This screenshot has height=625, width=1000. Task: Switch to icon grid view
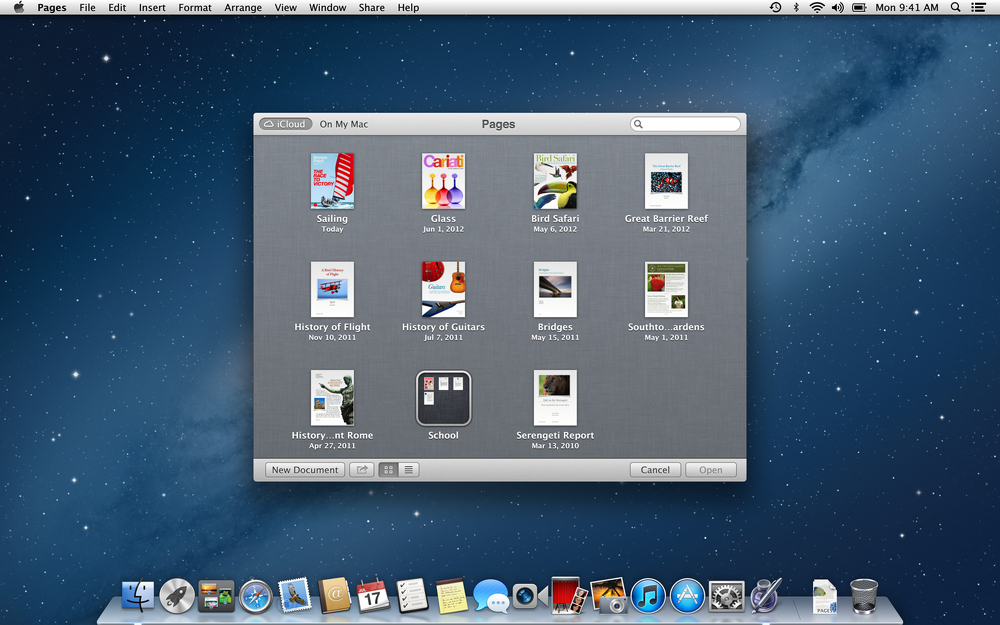coord(388,470)
